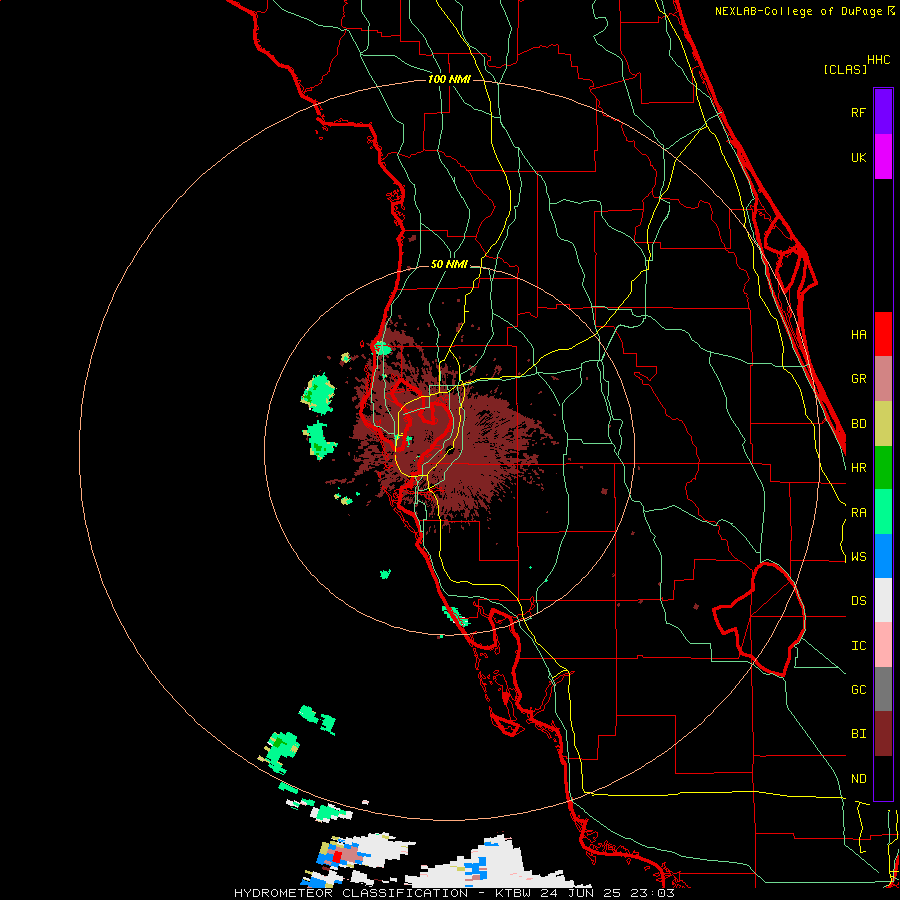Select the IC light pink legend swatch
The image size is (900, 900).
coord(883,645)
